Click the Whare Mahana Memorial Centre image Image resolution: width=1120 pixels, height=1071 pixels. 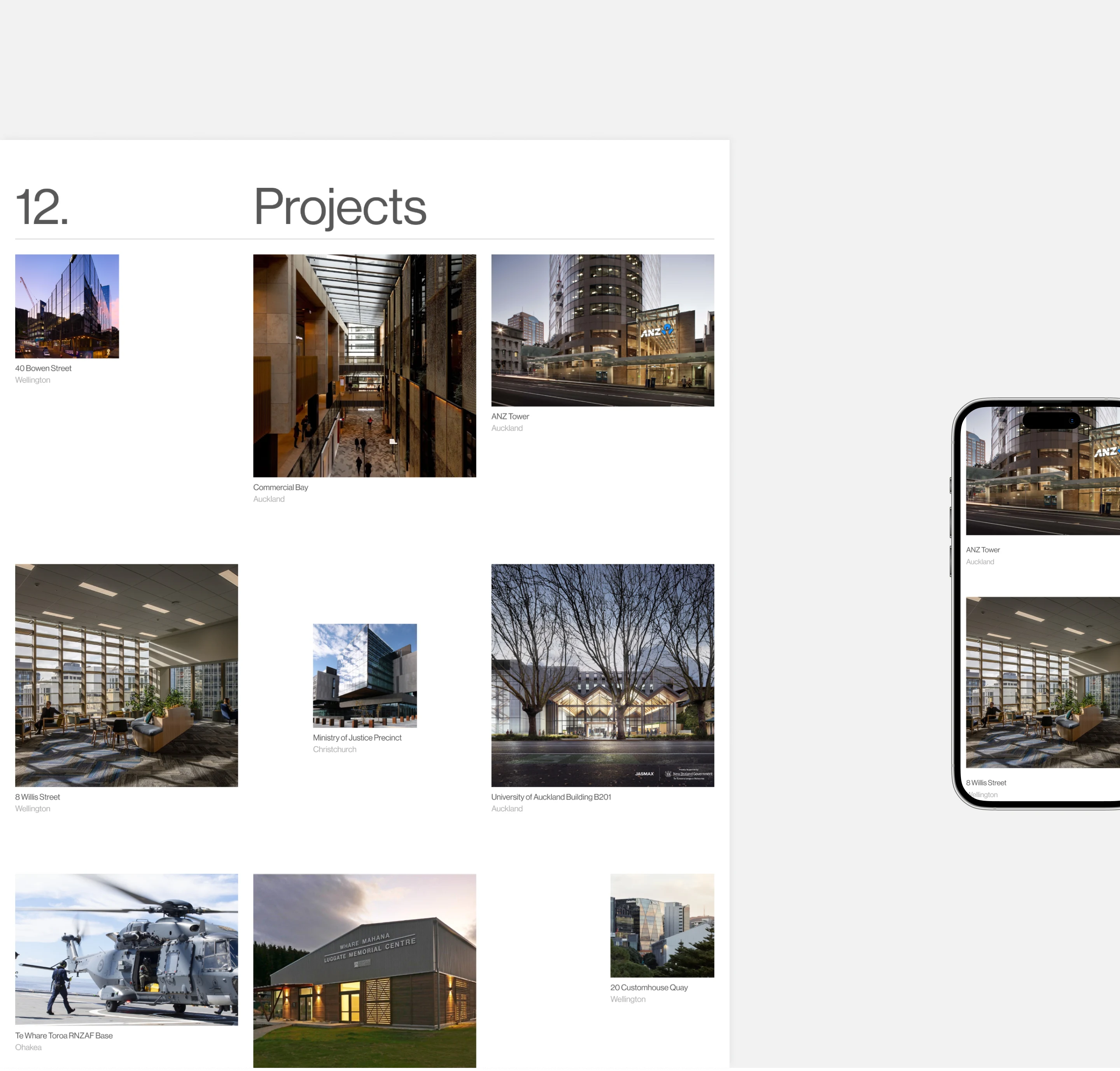point(364,971)
